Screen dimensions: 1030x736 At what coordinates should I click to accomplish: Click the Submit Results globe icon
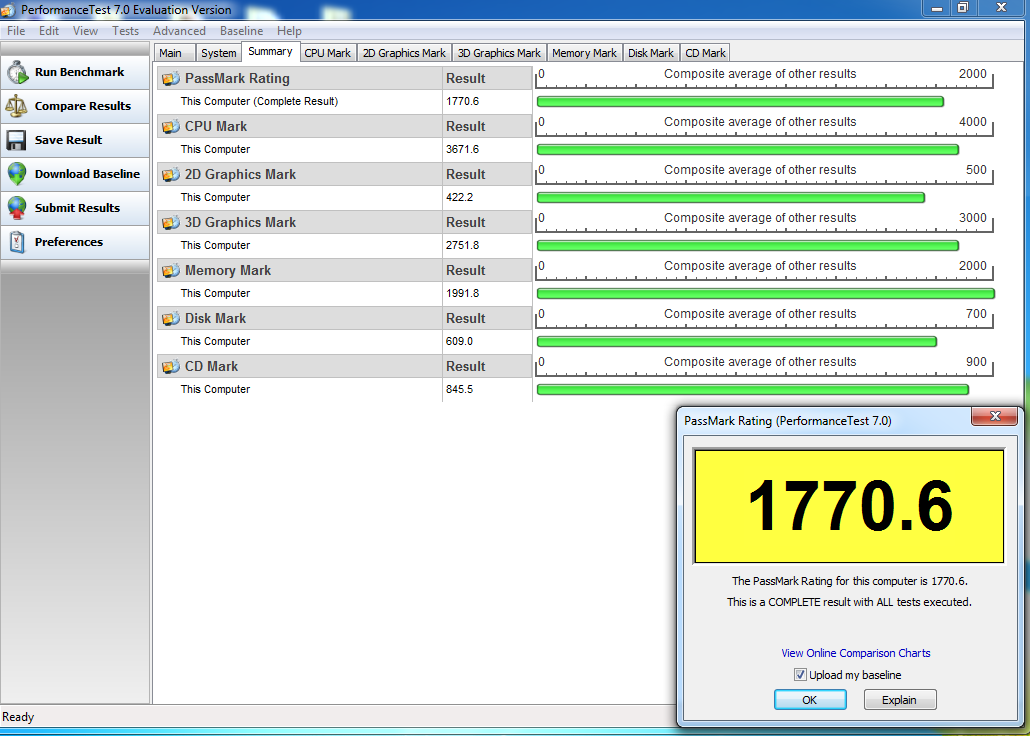click(17, 208)
